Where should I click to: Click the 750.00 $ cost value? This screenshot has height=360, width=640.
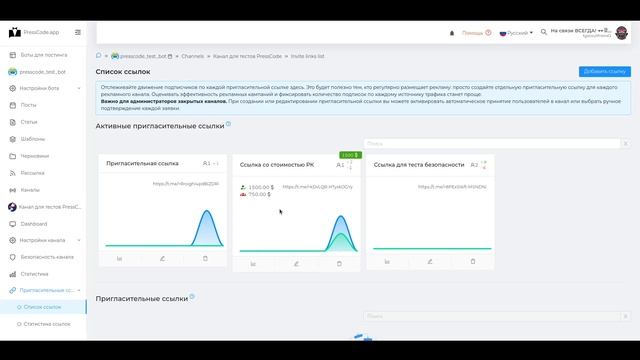click(x=259, y=194)
